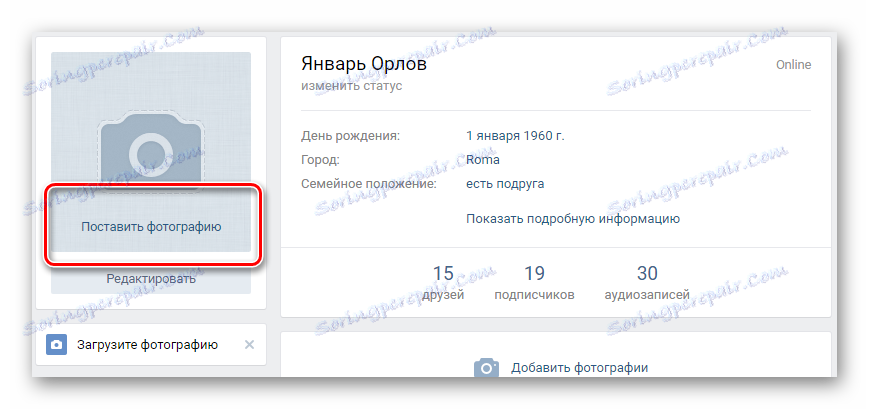Open the '19 подписчиков' followers counter
Image resolution: width=869 pixels, height=409 pixels.
point(534,283)
